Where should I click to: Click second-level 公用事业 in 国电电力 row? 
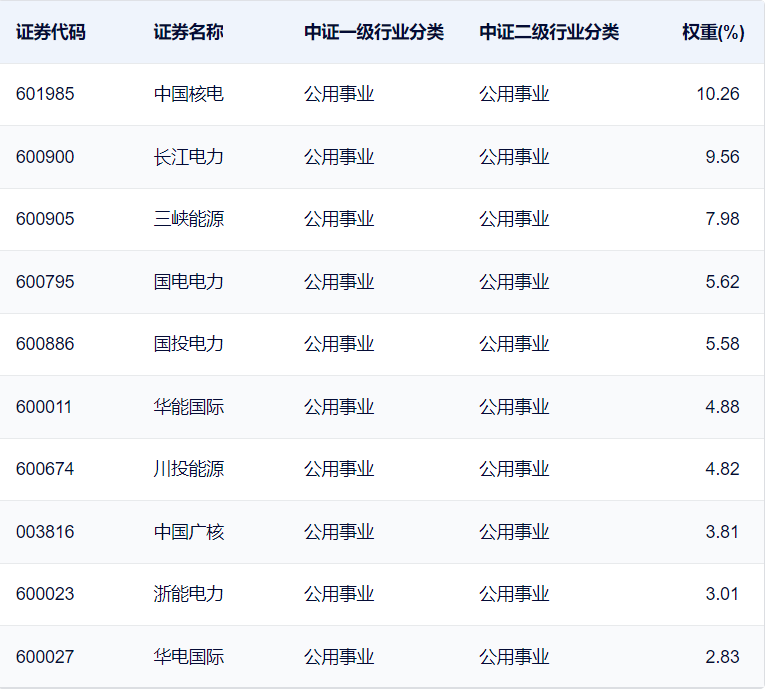514,282
